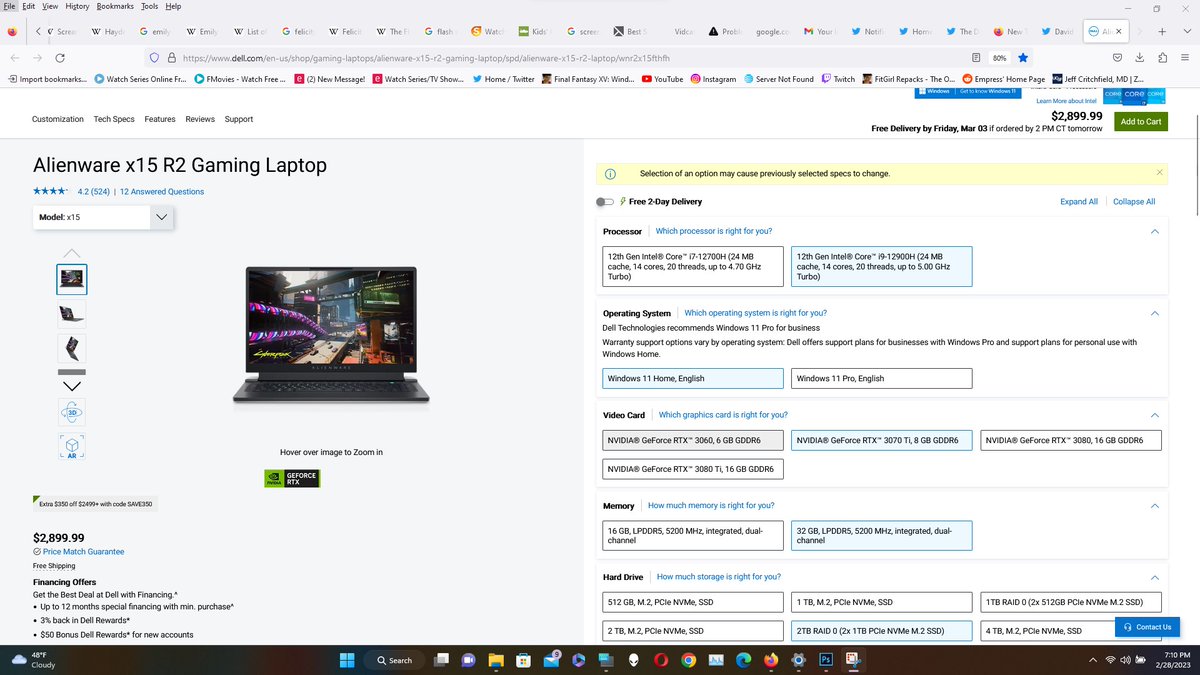Select GeForce RTX 3070 Ti 8 GB card
The image size is (1200, 675).
(881, 440)
